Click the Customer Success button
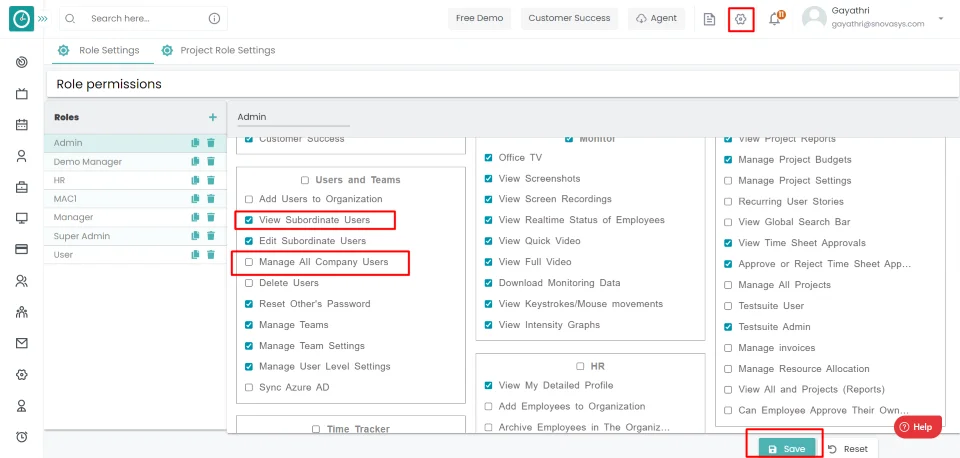The height and width of the screenshot is (458, 960). pos(569,18)
